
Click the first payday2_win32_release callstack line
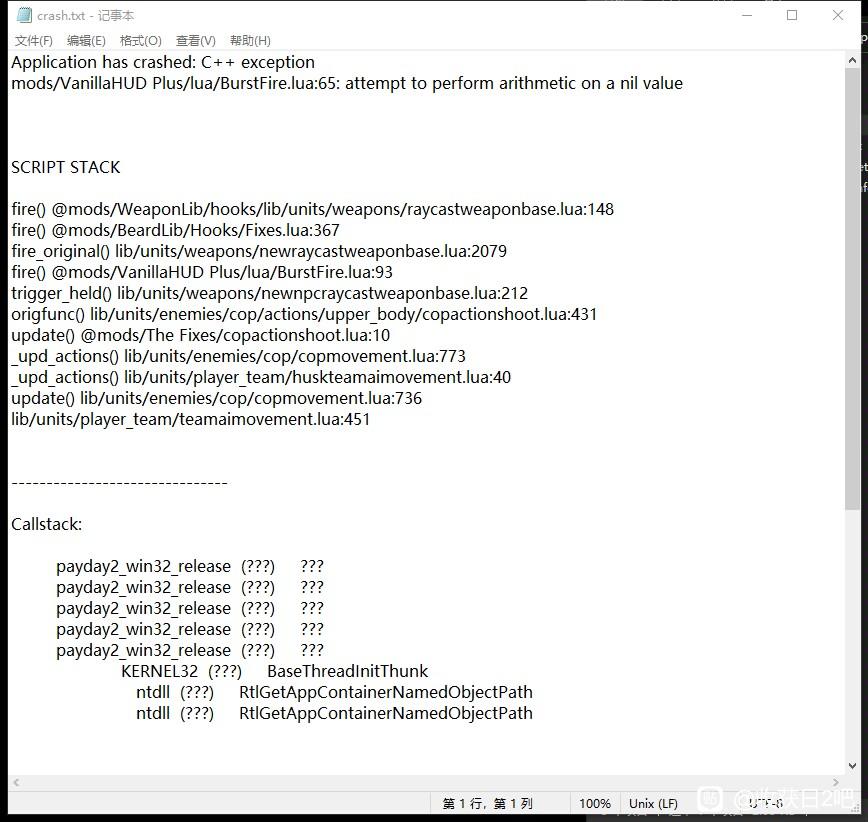190,566
